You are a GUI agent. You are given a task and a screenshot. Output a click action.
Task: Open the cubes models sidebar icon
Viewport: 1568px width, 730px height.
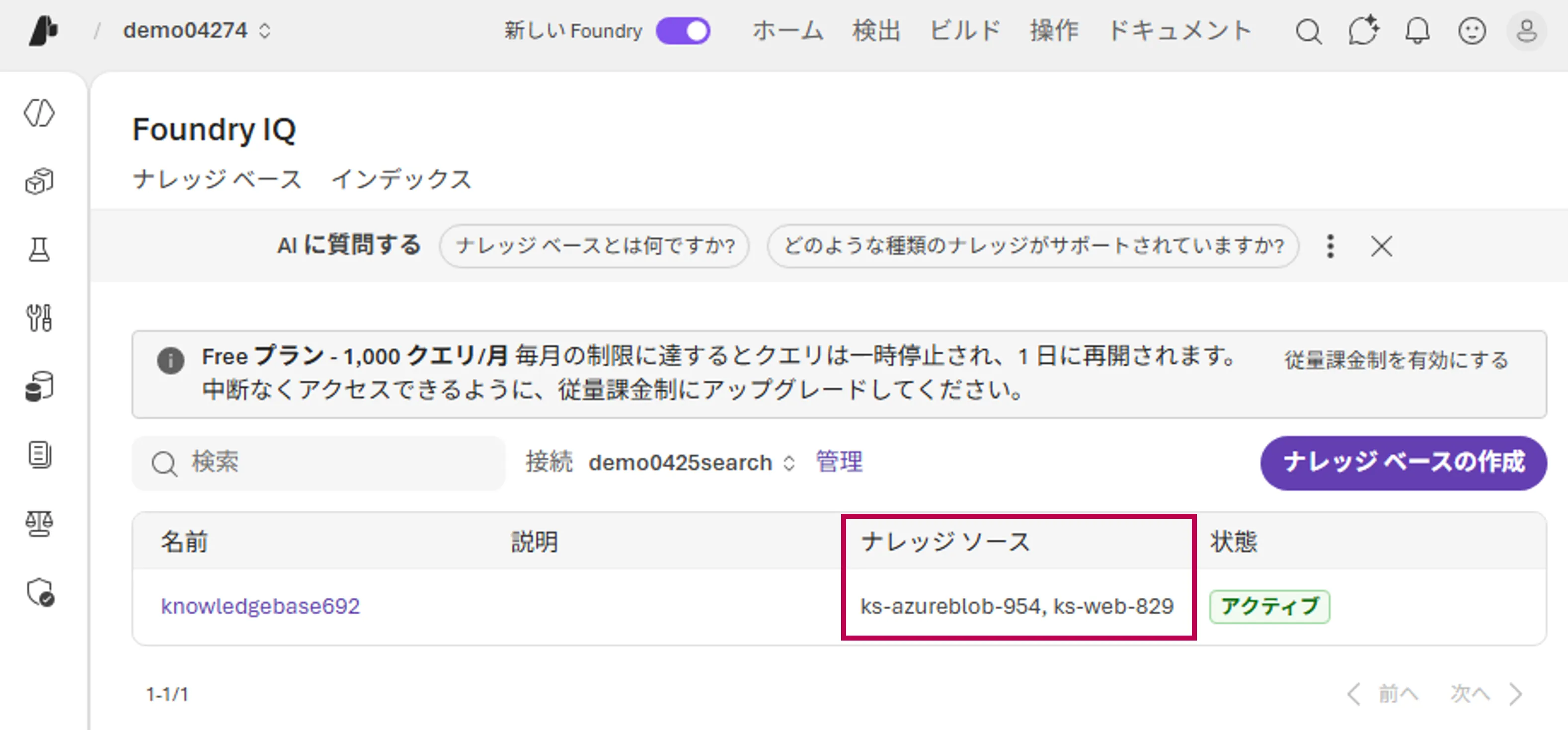tap(40, 181)
